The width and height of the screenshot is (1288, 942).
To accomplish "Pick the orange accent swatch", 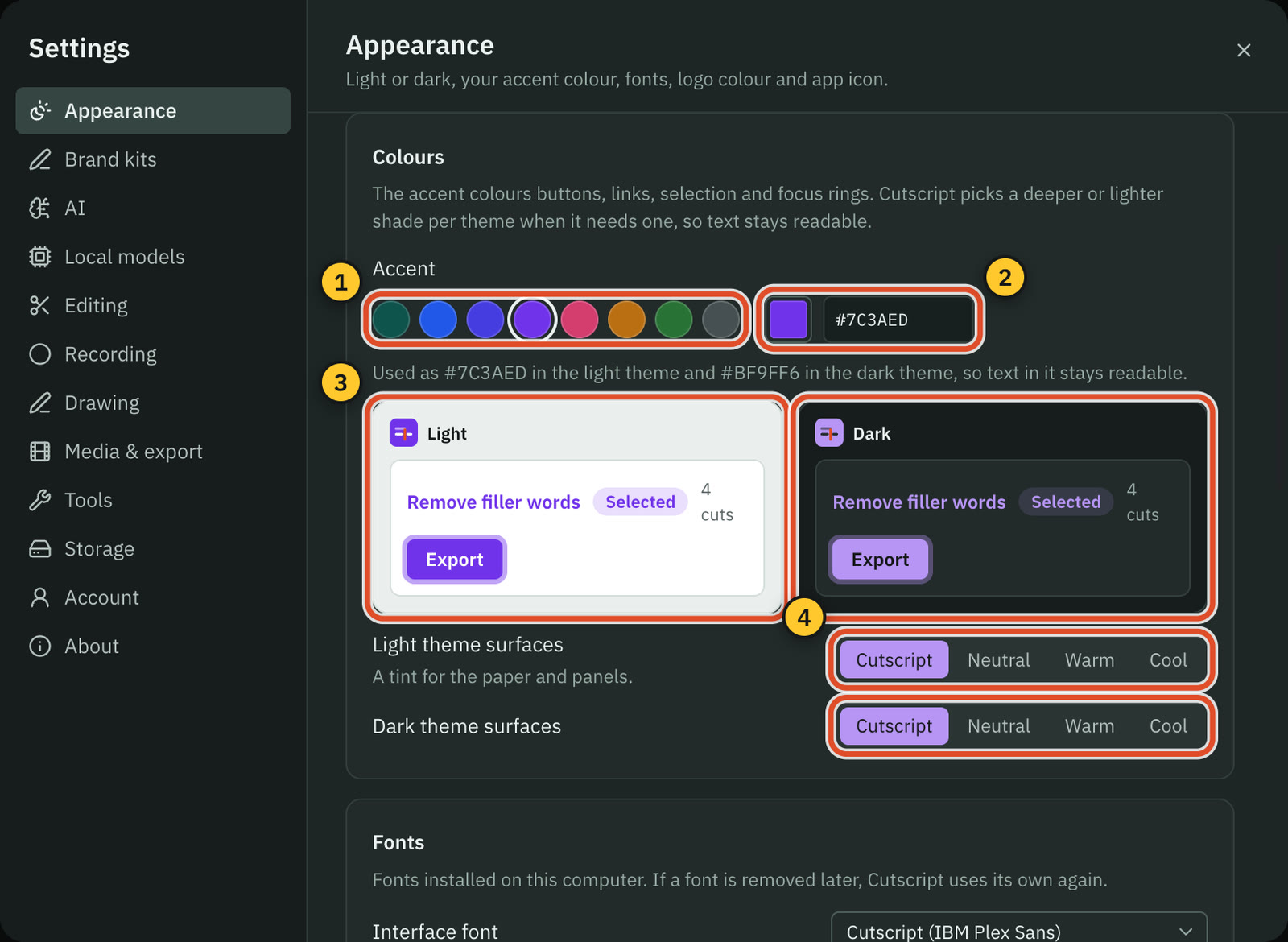I will [x=626, y=320].
